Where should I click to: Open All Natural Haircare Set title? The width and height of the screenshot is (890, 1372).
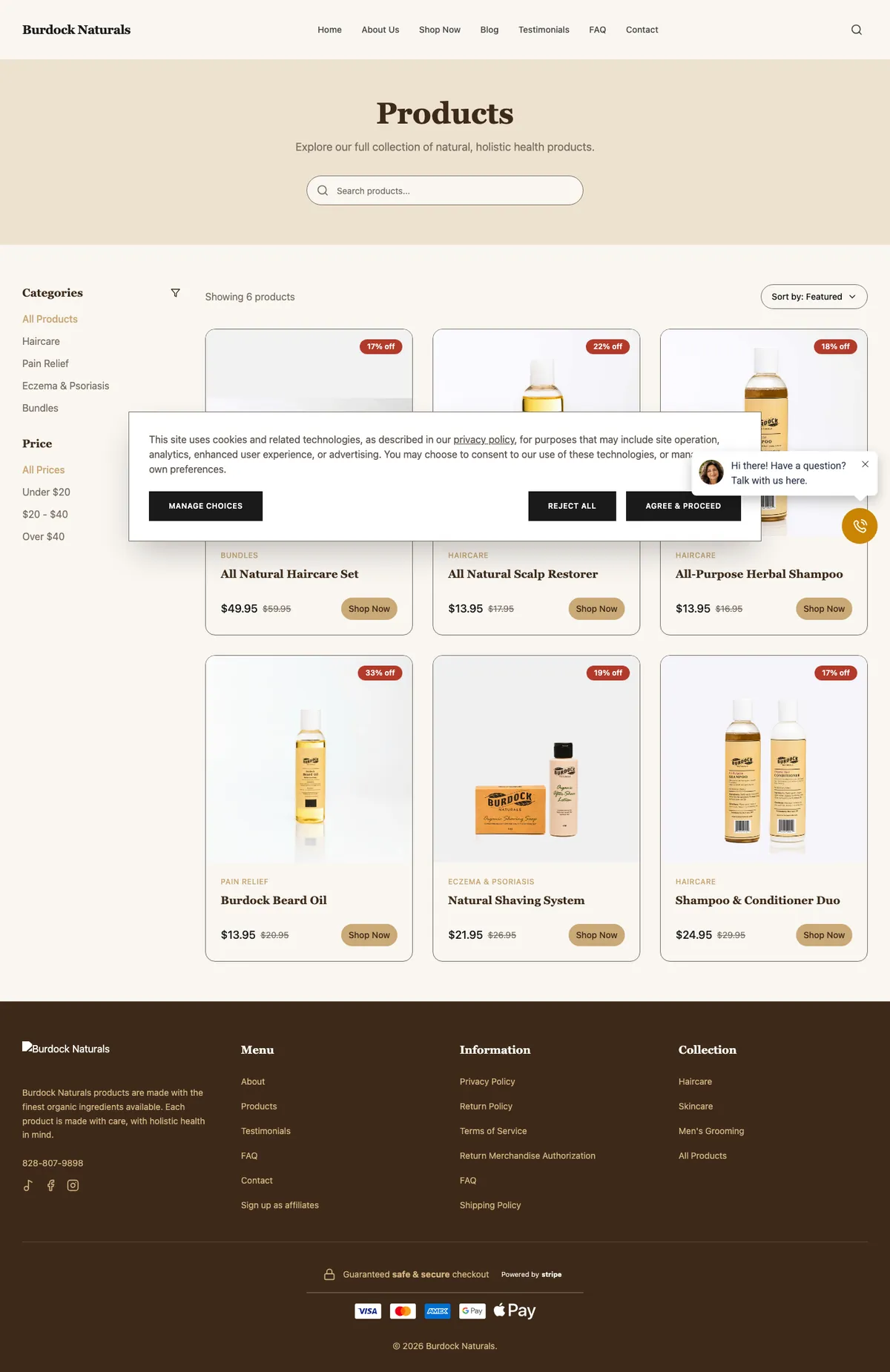(x=289, y=574)
